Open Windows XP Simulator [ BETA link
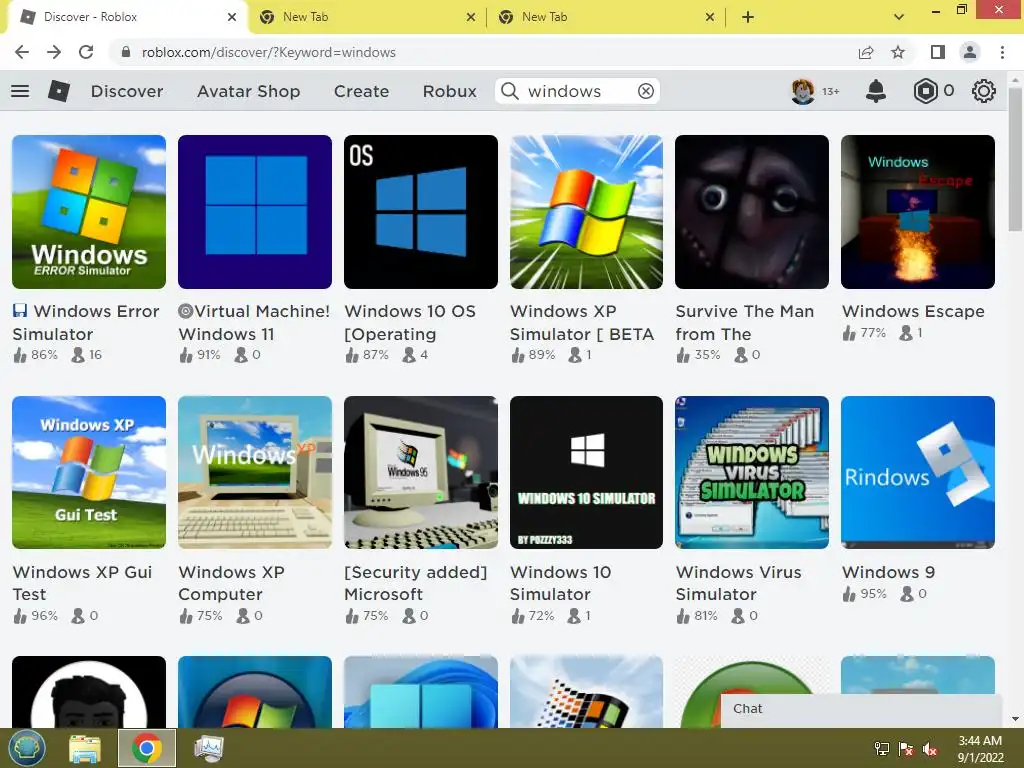Screen dimensions: 1024x768 point(582,323)
